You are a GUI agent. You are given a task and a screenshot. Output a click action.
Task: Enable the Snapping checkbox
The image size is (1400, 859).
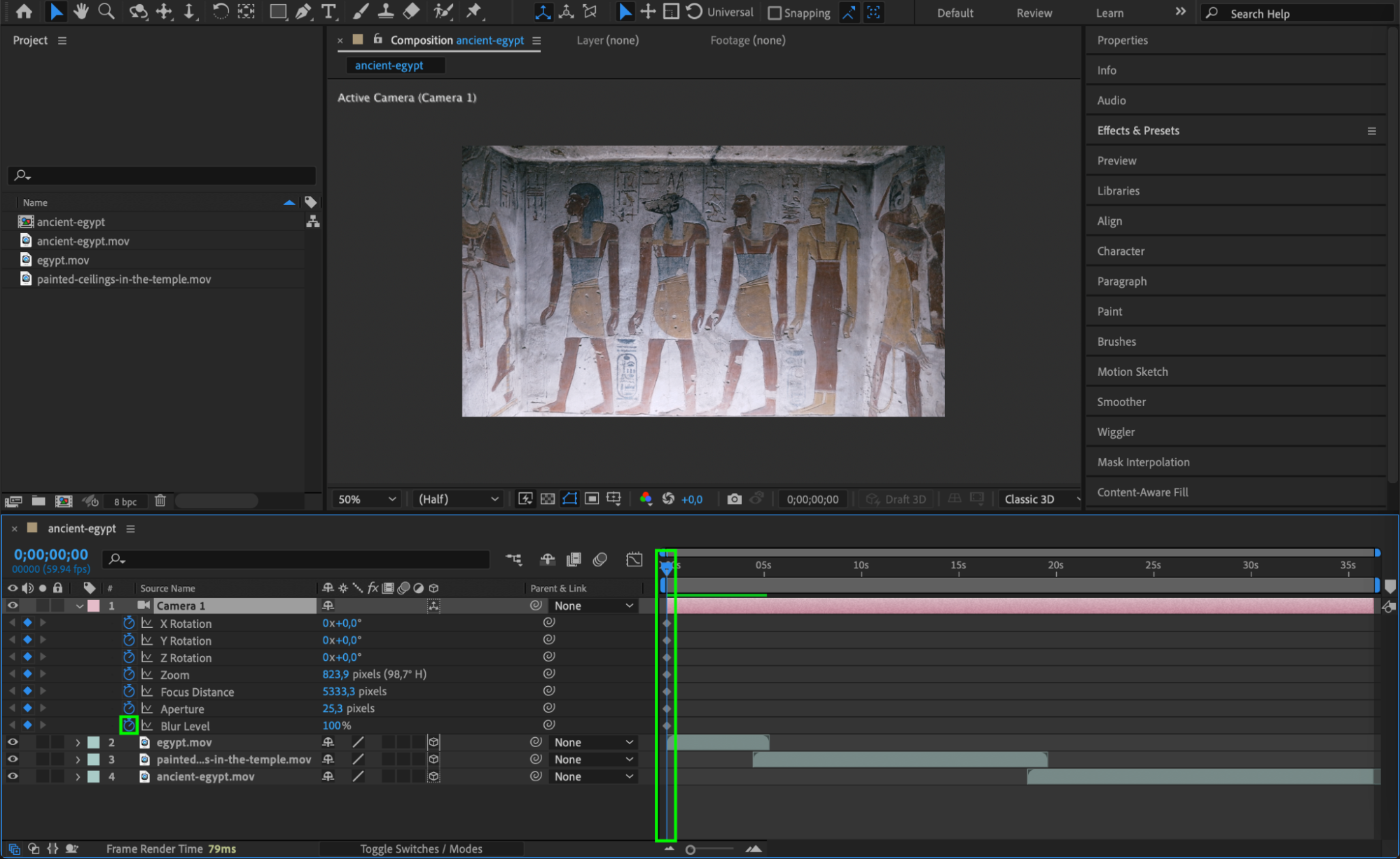click(x=775, y=13)
